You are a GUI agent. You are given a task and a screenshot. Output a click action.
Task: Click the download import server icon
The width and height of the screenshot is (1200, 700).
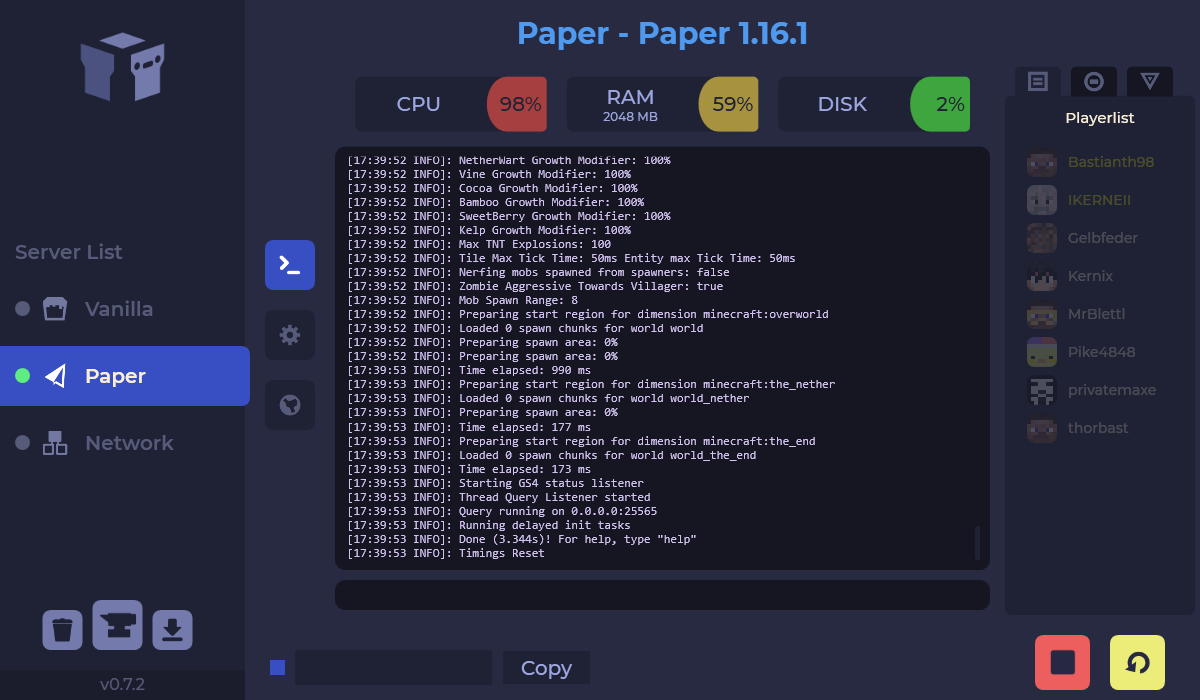(x=172, y=630)
